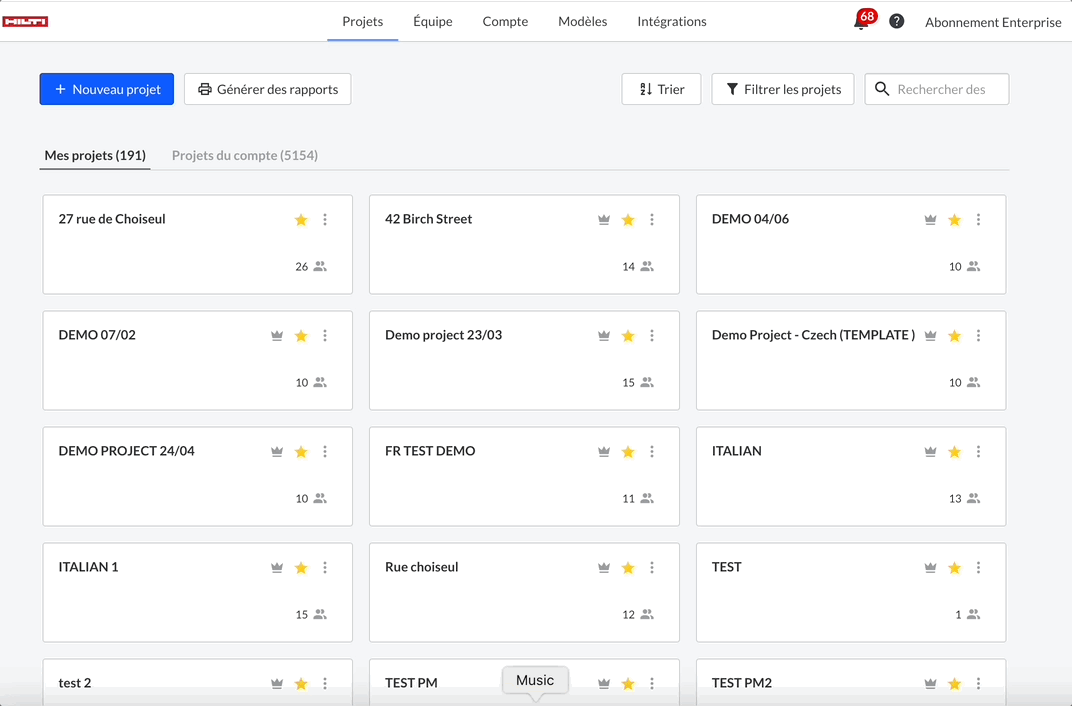The image size is (1072, 706).
Task: Click members icon on DEMO 07/02
Action: 320,383
